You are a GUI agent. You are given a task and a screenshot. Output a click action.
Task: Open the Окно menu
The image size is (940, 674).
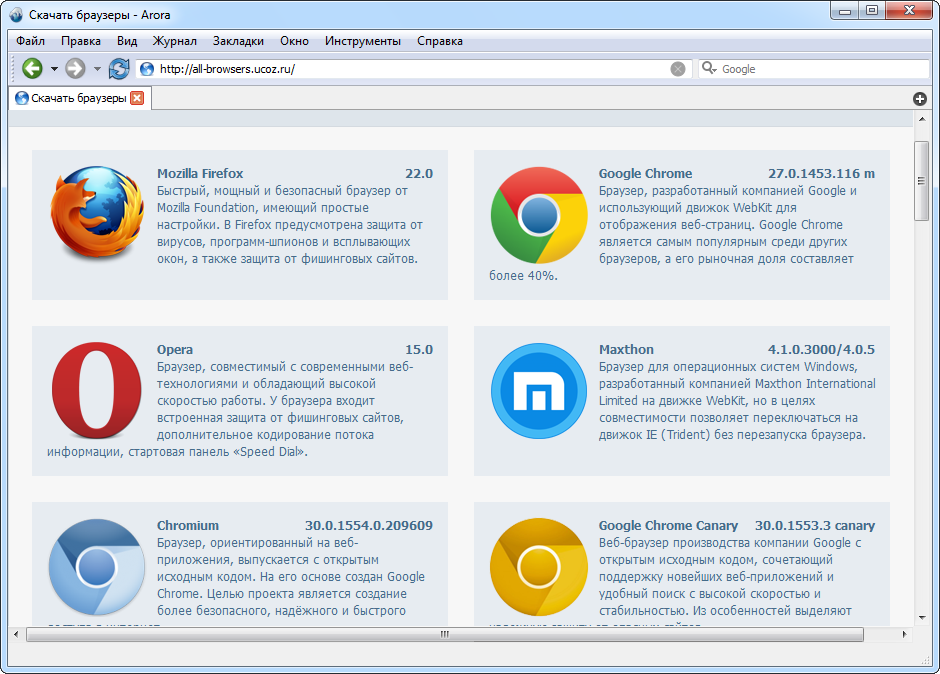pyautogui.click(x=294, y=41)
